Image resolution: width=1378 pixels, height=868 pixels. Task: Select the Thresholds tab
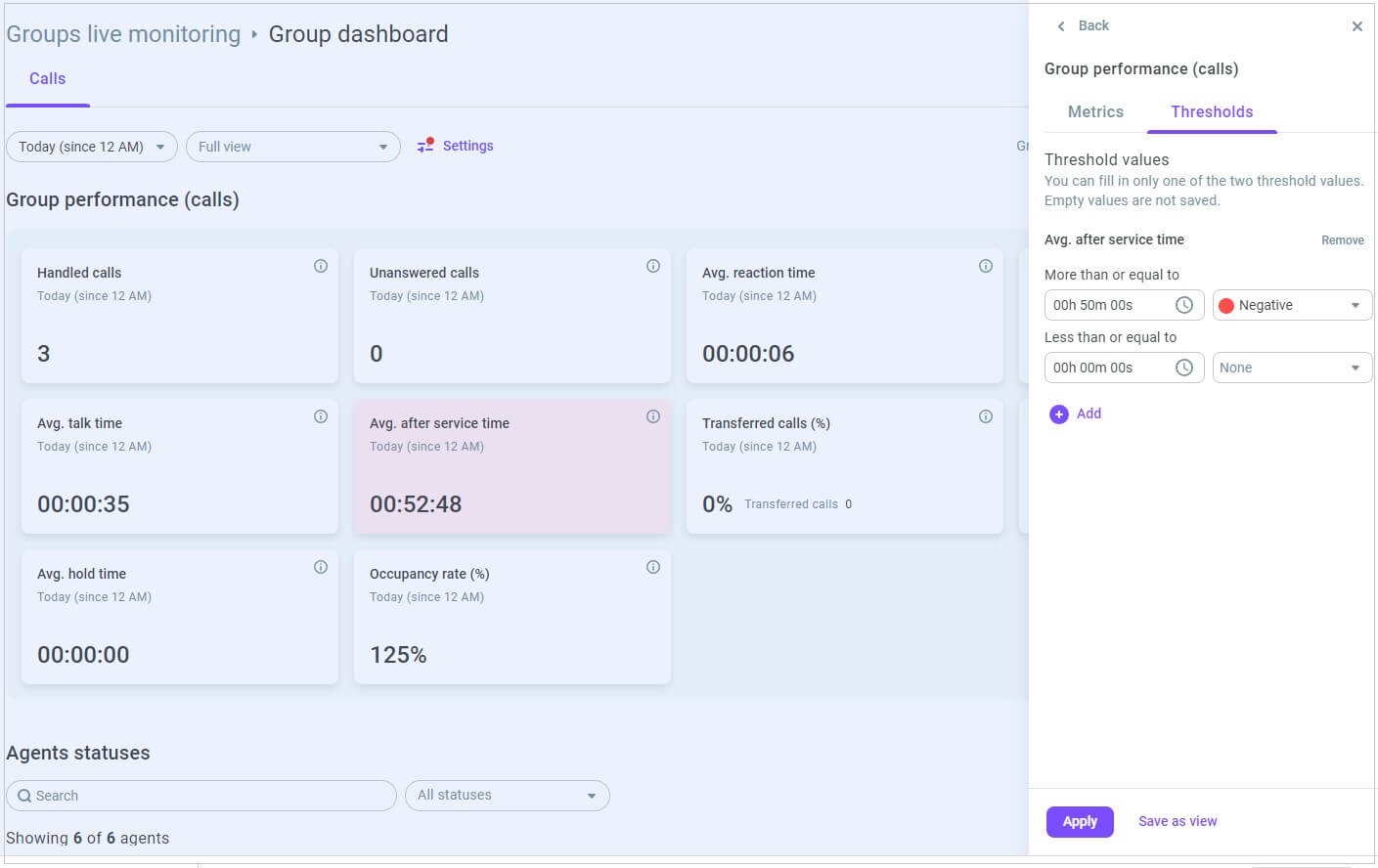tap(1212, 112)
